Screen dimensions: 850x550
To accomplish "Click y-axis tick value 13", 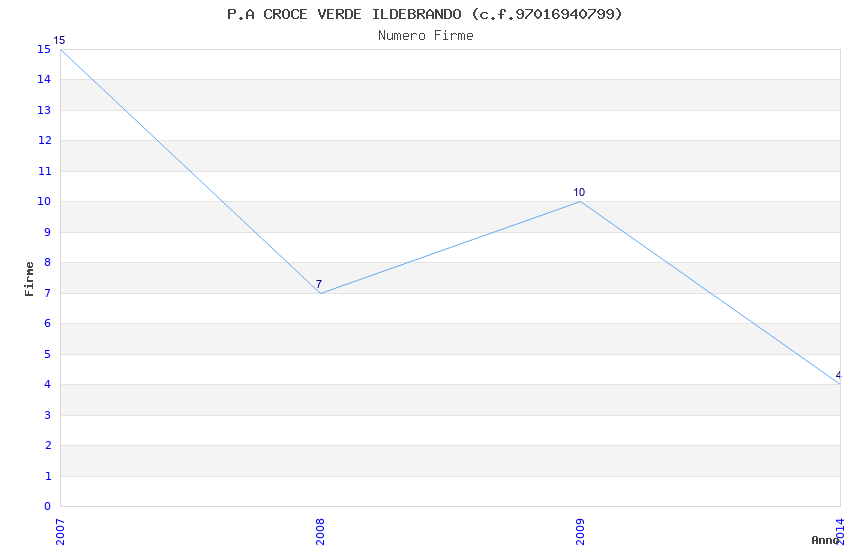I will pos(44,111).
